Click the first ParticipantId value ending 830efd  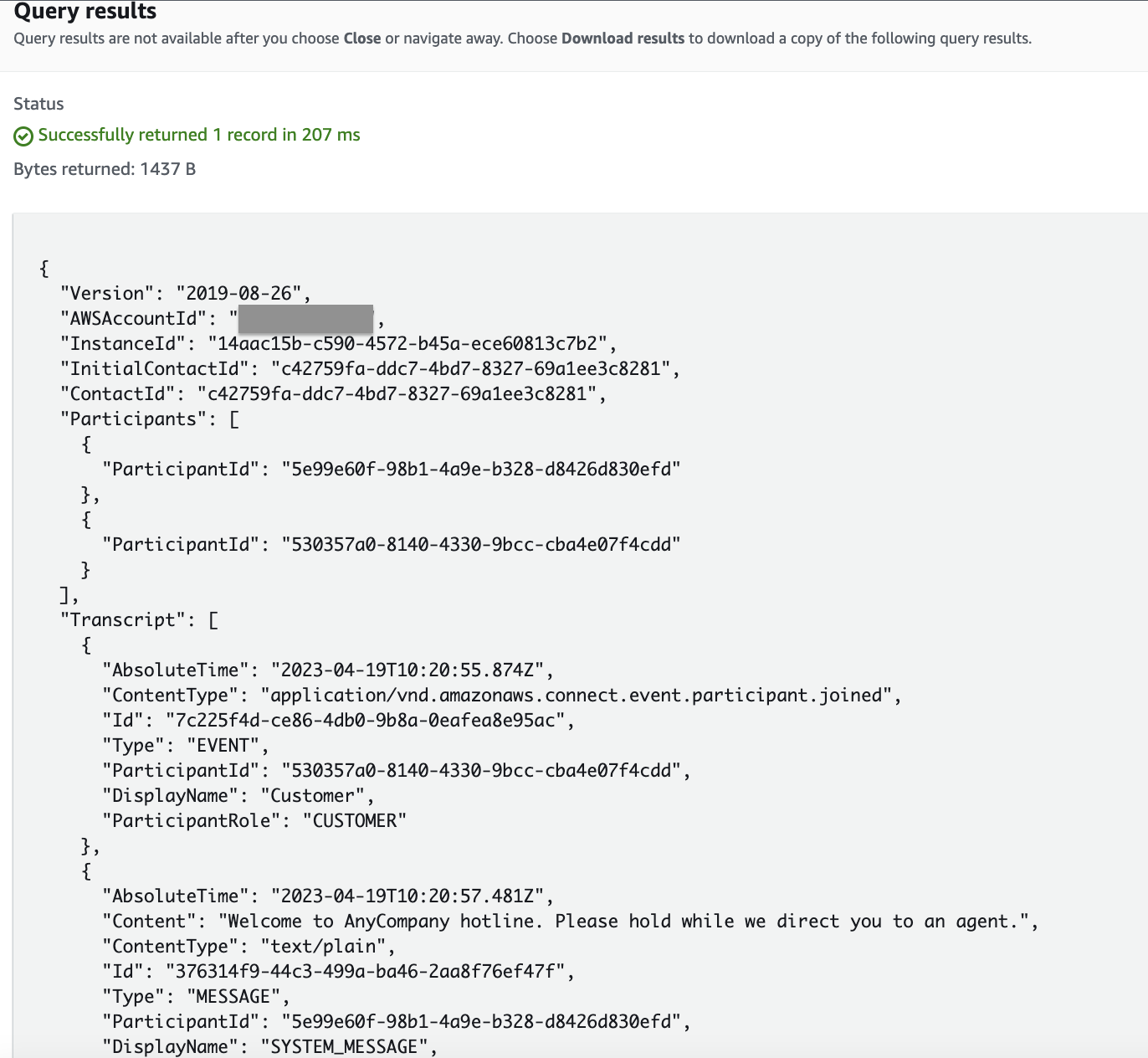pyautogui.click(x=481, y=469)
